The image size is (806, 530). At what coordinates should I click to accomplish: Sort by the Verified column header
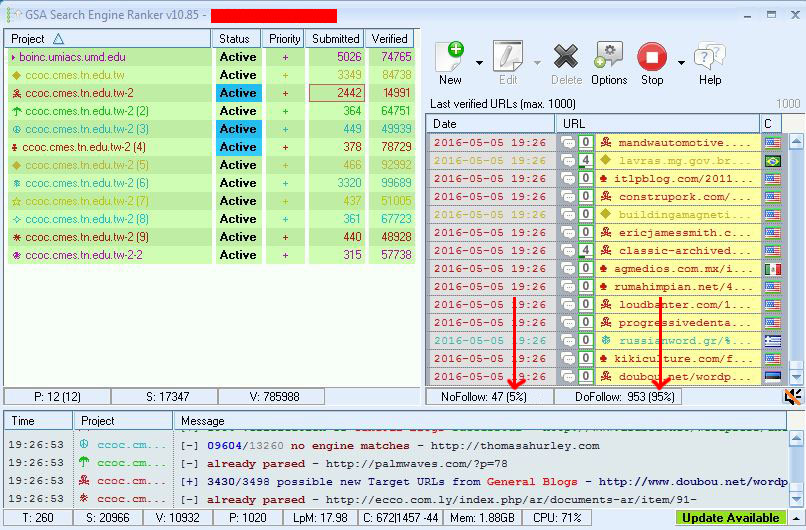[390, 38]
